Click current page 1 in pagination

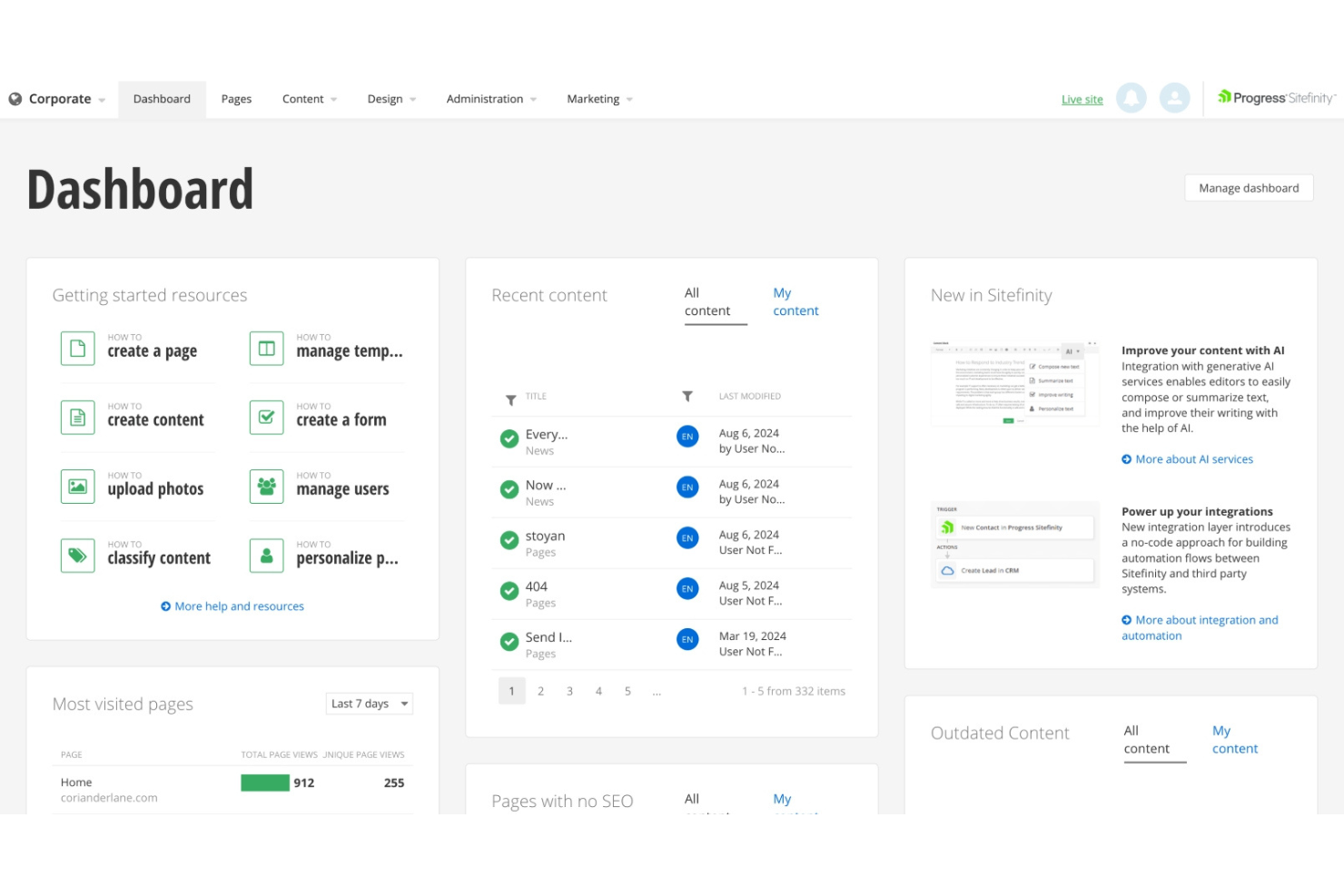point(512,692)
